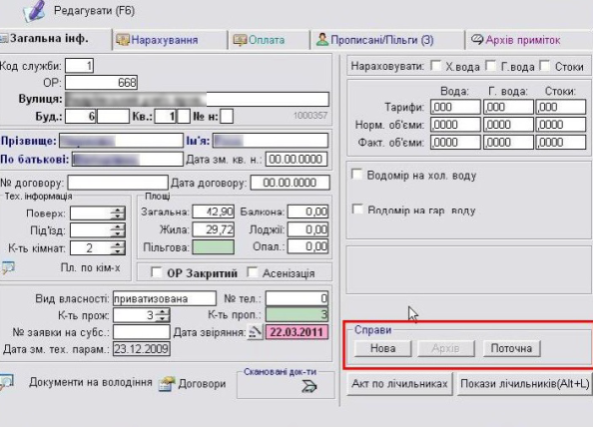Click the Кв. field containing 1
This screenshot has height=428, width=594.
(x=166, y=116)
